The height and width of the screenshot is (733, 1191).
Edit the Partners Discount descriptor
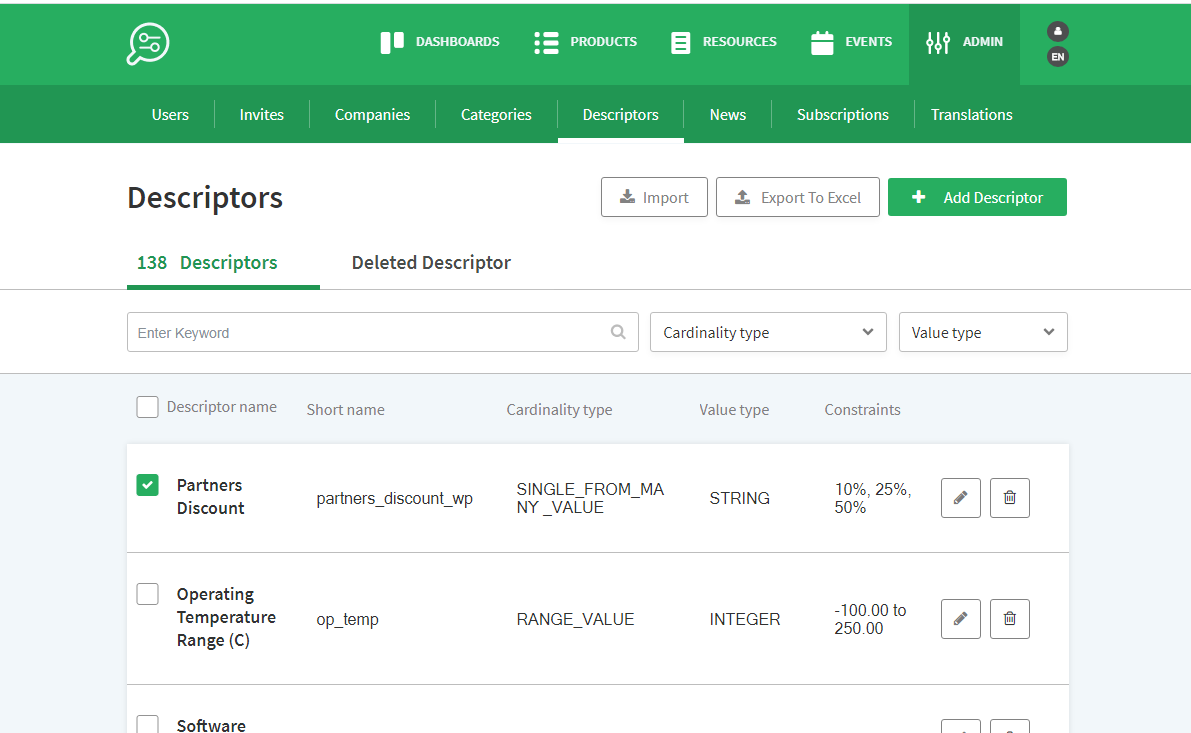(961, 498)
